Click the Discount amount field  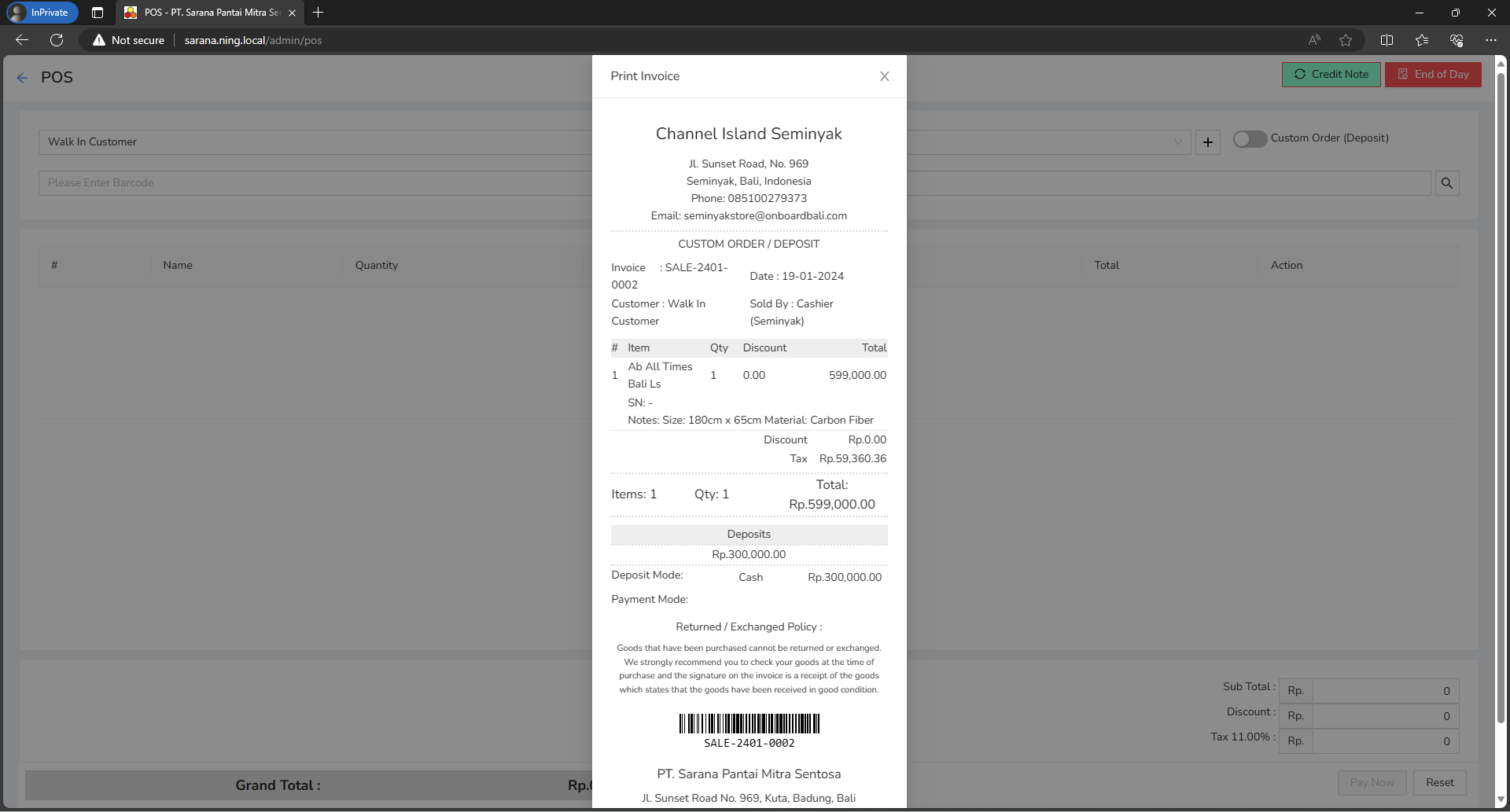[x=1386, y=716]
